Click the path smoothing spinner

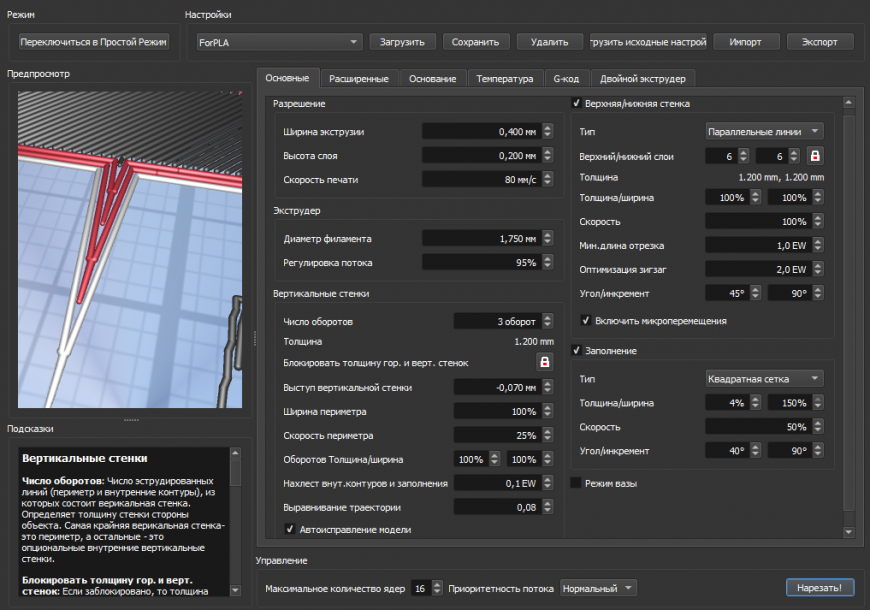(x=548, y=507)
